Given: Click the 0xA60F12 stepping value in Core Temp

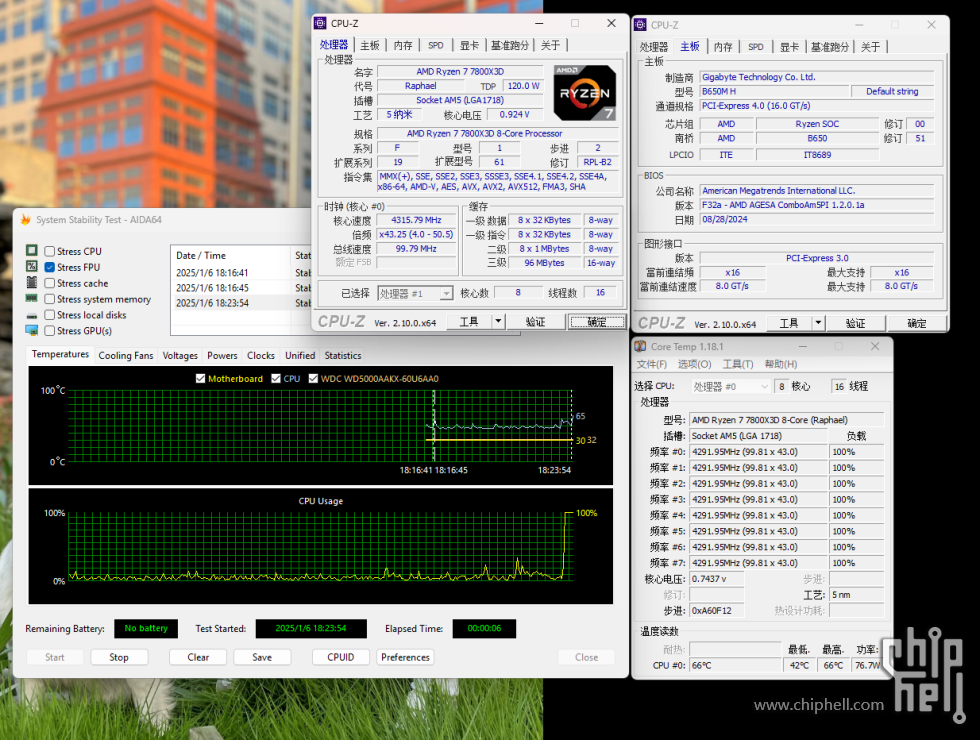Looking at the screenshot, I should coord(716,611).
